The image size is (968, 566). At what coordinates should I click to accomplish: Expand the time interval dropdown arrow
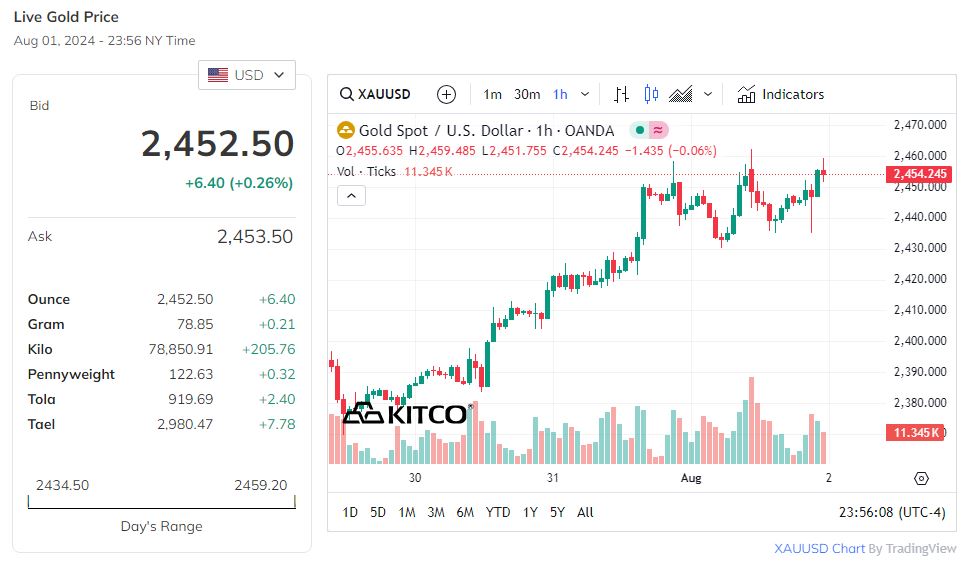[585, 95]
